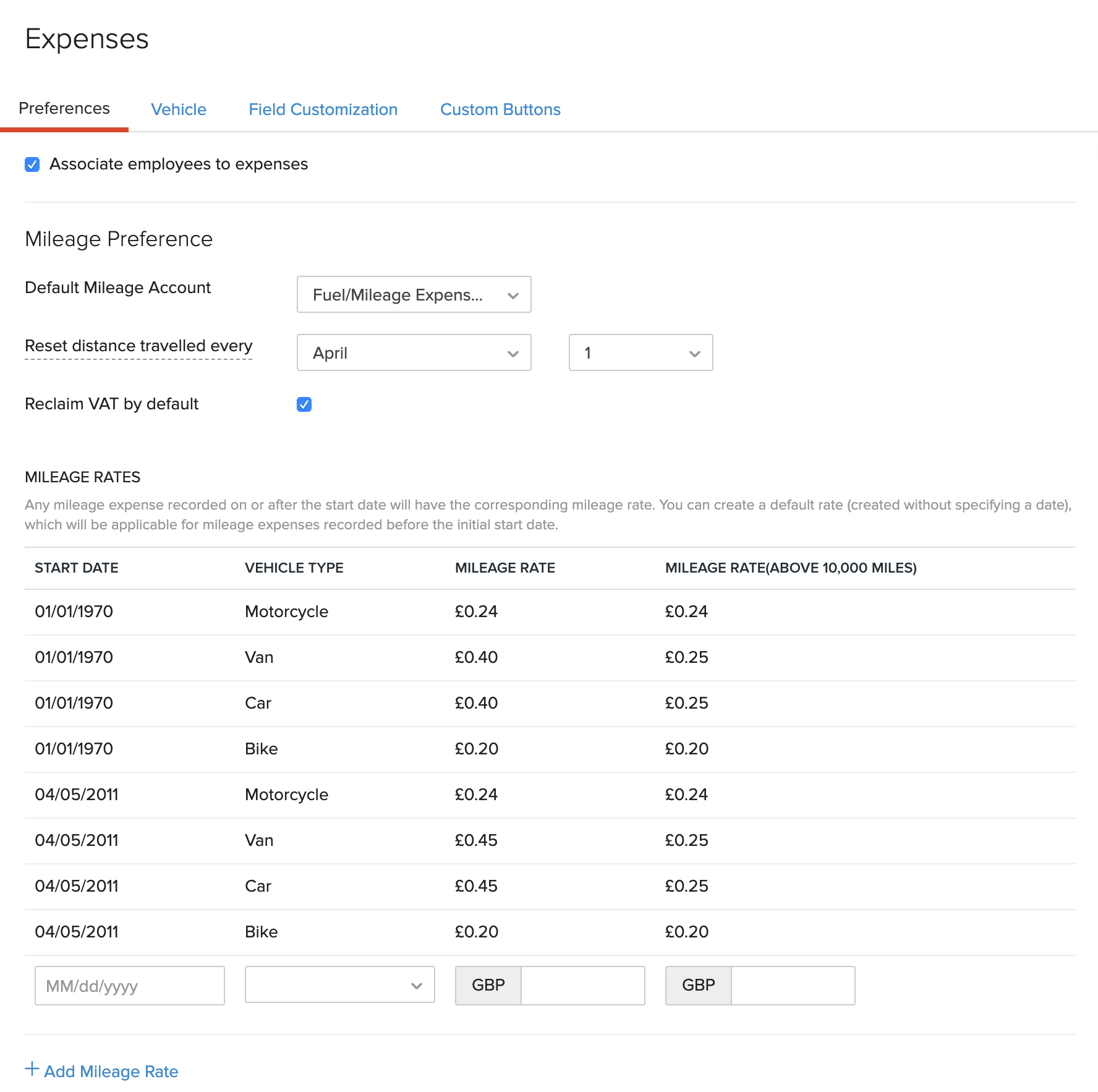
Task: Open the Preferences tab
Action: click(x=64, y=108)
